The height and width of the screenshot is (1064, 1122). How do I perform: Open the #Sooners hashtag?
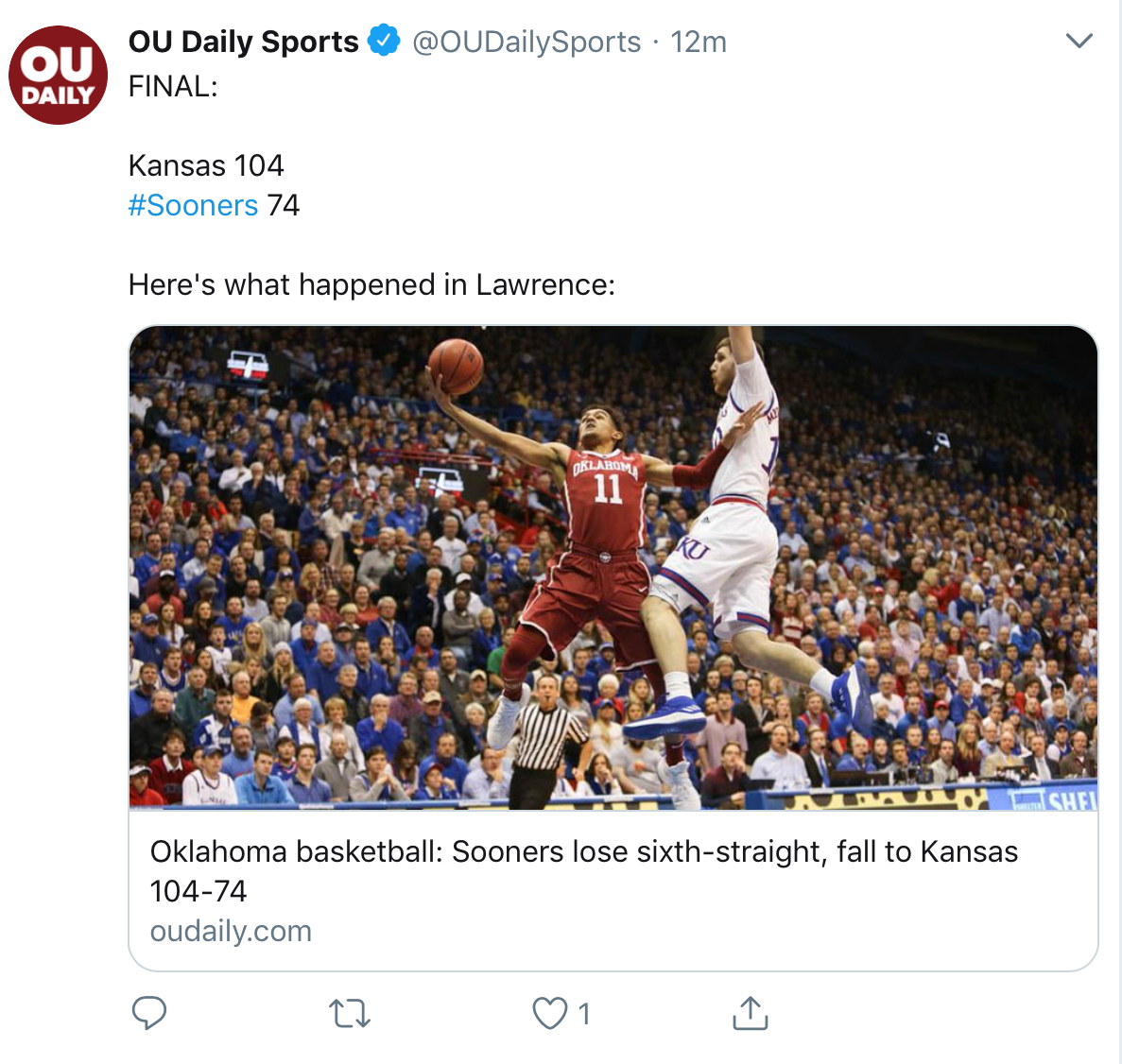pyautogui.click(x=194, y=205)
